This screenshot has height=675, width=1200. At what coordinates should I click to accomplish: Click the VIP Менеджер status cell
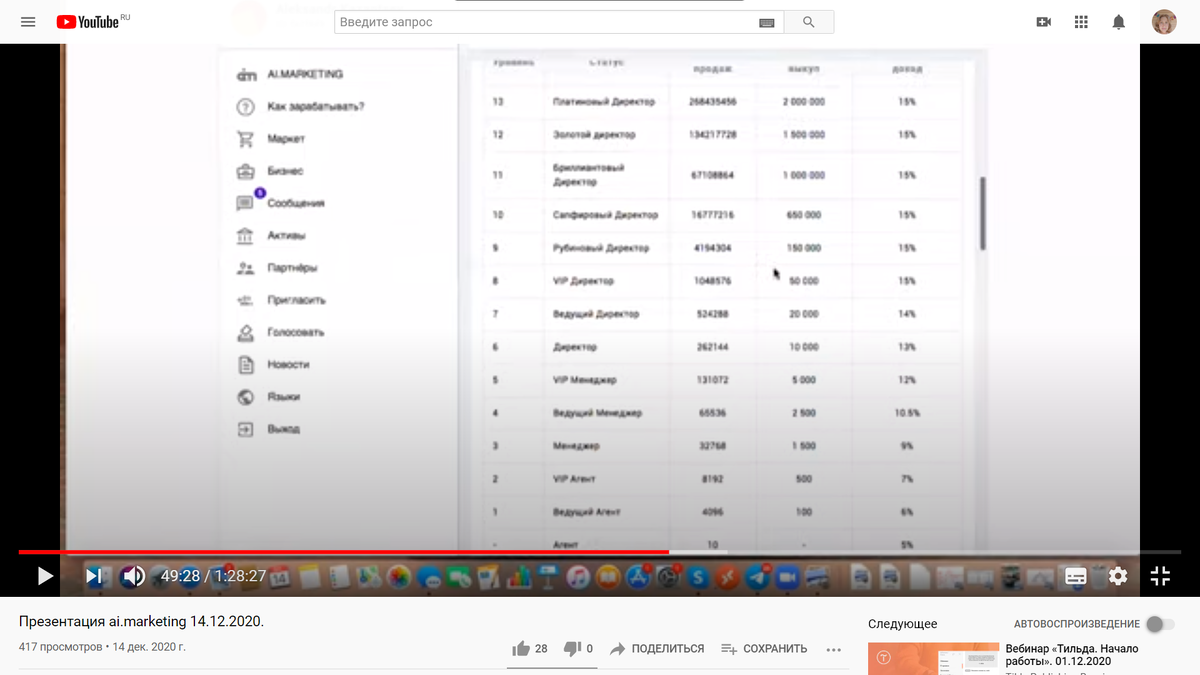(584, 380)
